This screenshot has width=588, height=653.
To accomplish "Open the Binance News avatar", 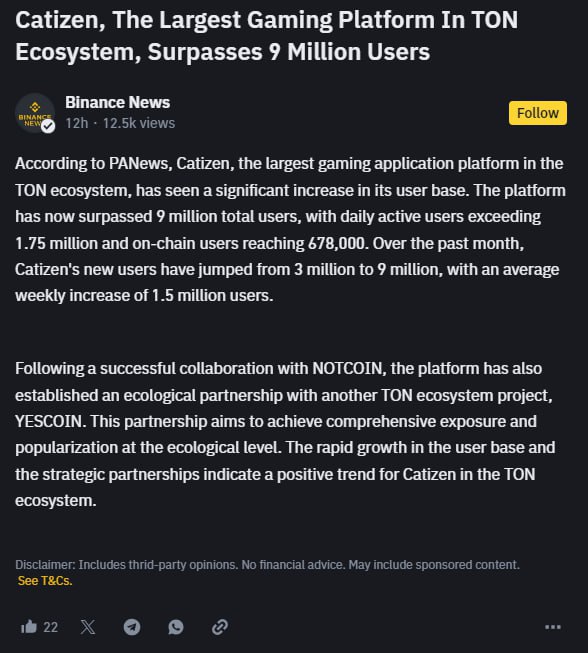I will 35,113.
